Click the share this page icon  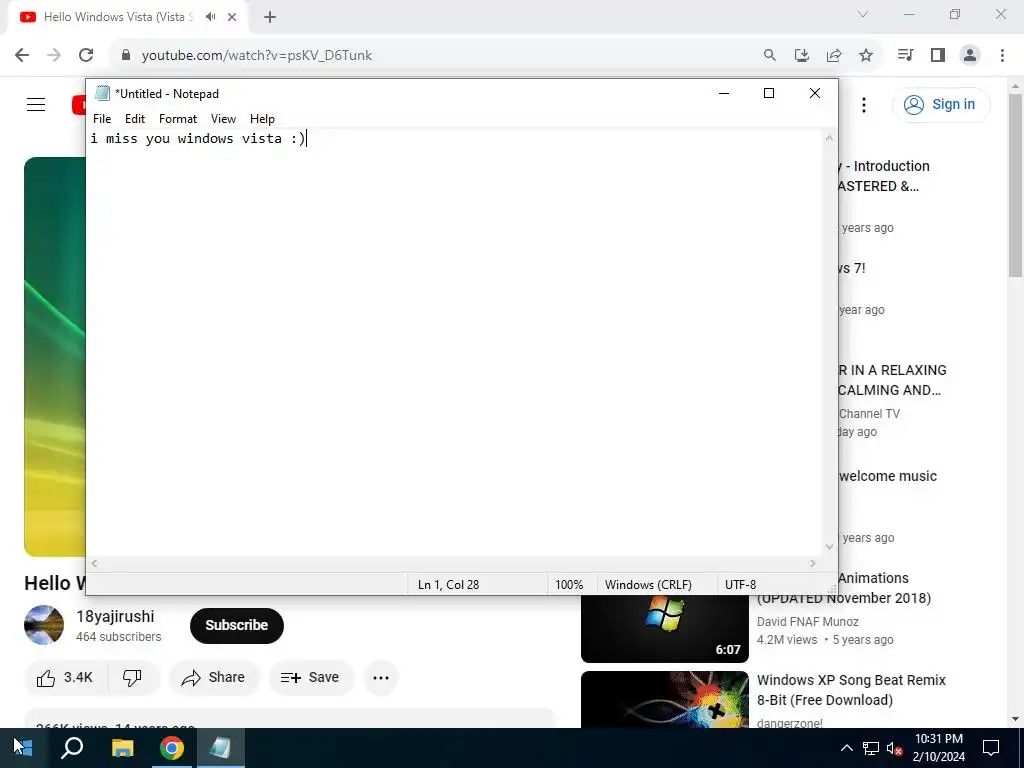(834, 56)
